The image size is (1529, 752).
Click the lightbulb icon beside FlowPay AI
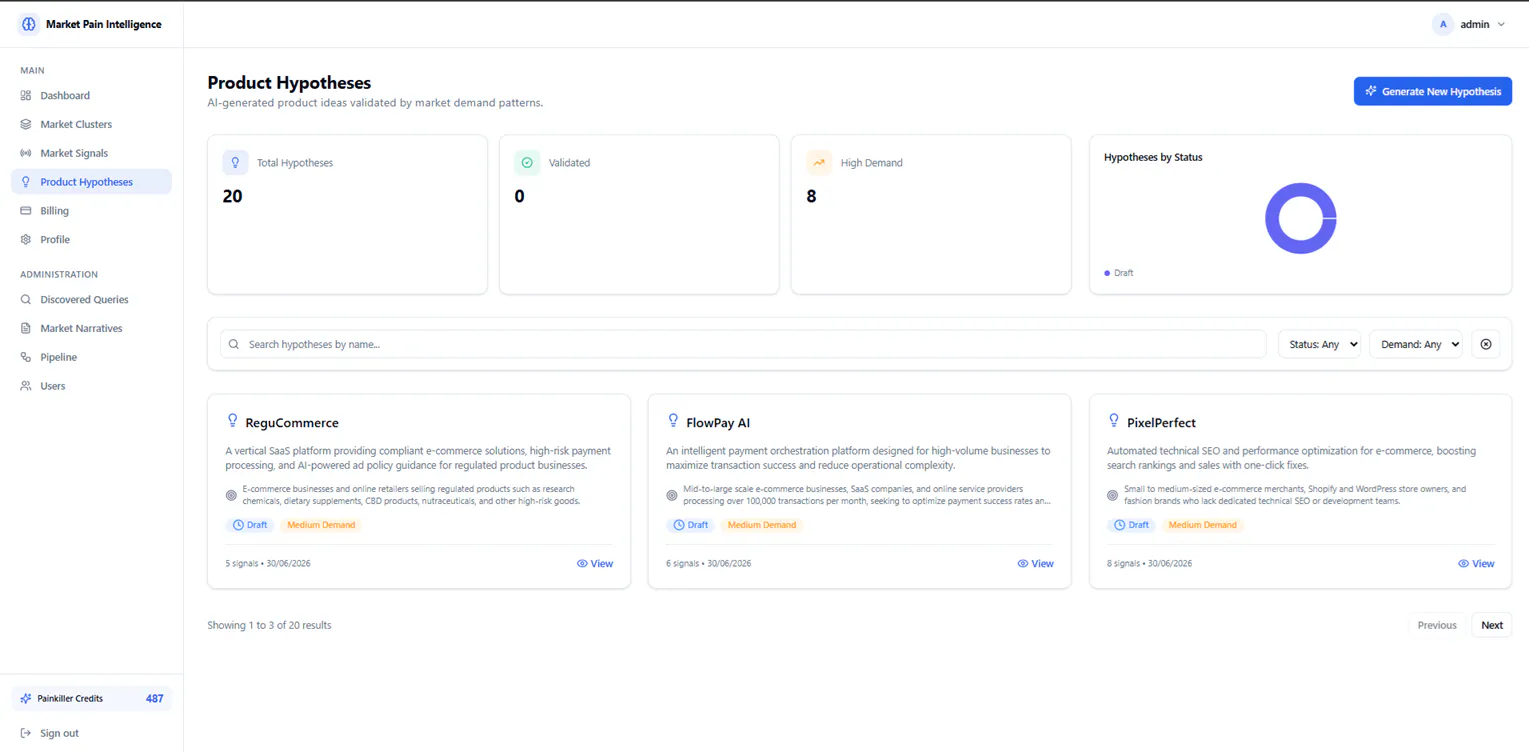[x=673, y=421]
